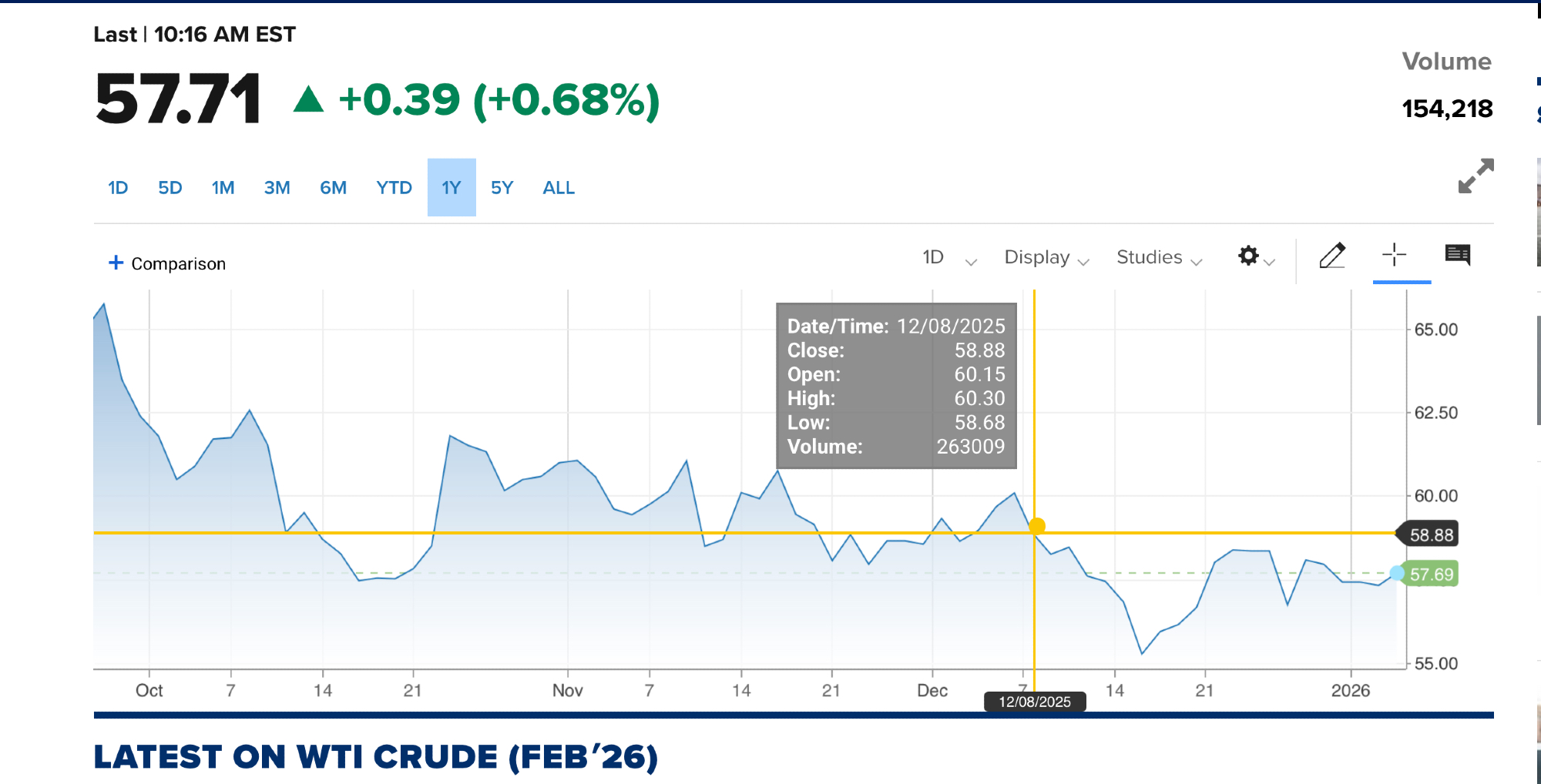Image resolution: width=1541 pixels, height=784 pixels.
Task: Toggle the crosshair tool
Action: [1394, 255]
